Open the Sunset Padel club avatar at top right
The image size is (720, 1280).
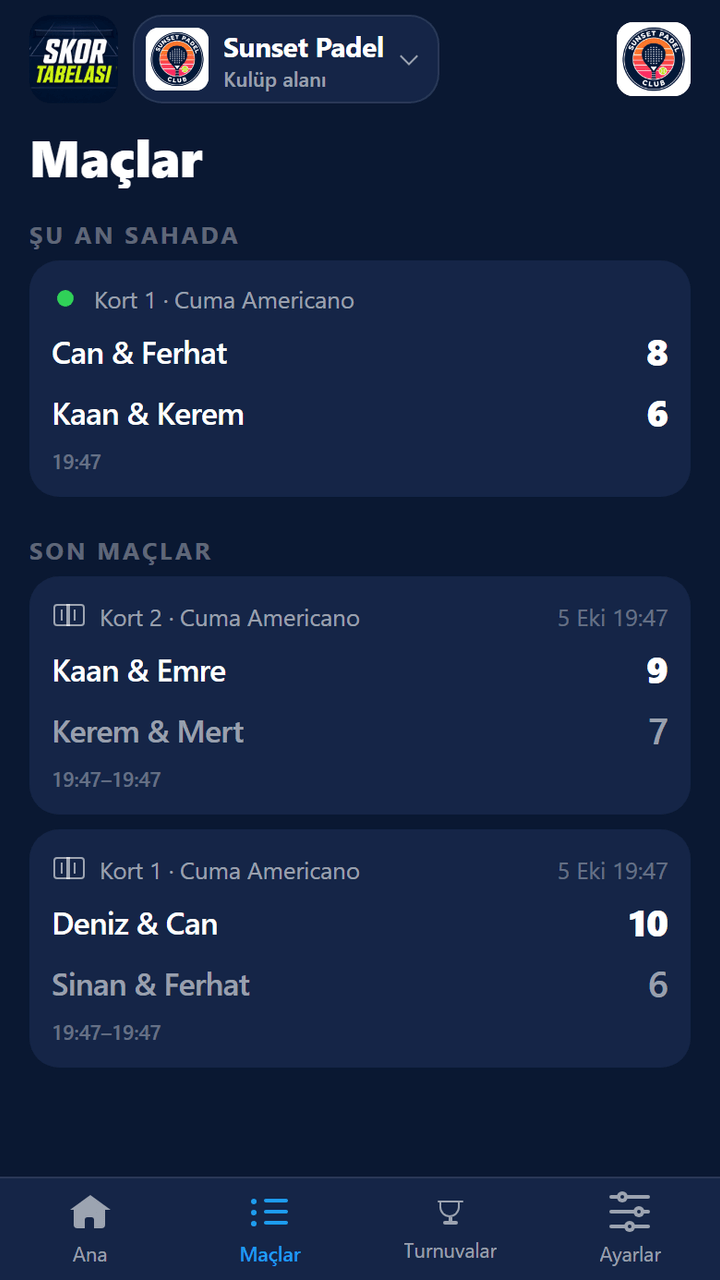[x=653, y=59]
